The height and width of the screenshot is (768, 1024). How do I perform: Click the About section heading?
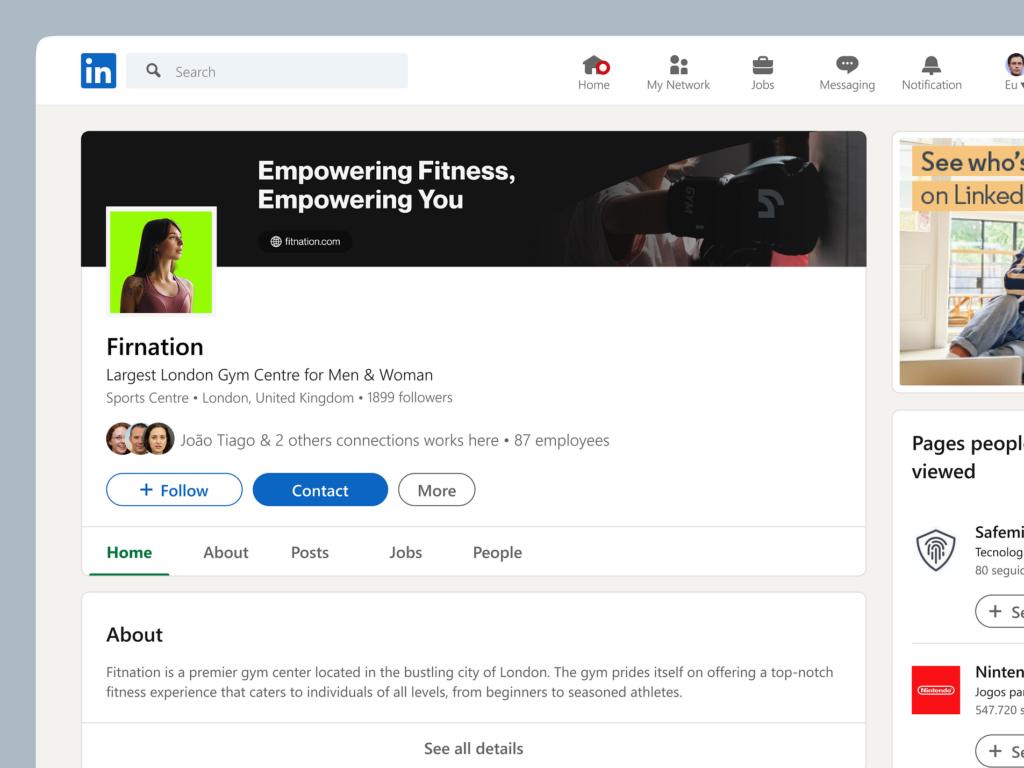[x=135, y=635]
